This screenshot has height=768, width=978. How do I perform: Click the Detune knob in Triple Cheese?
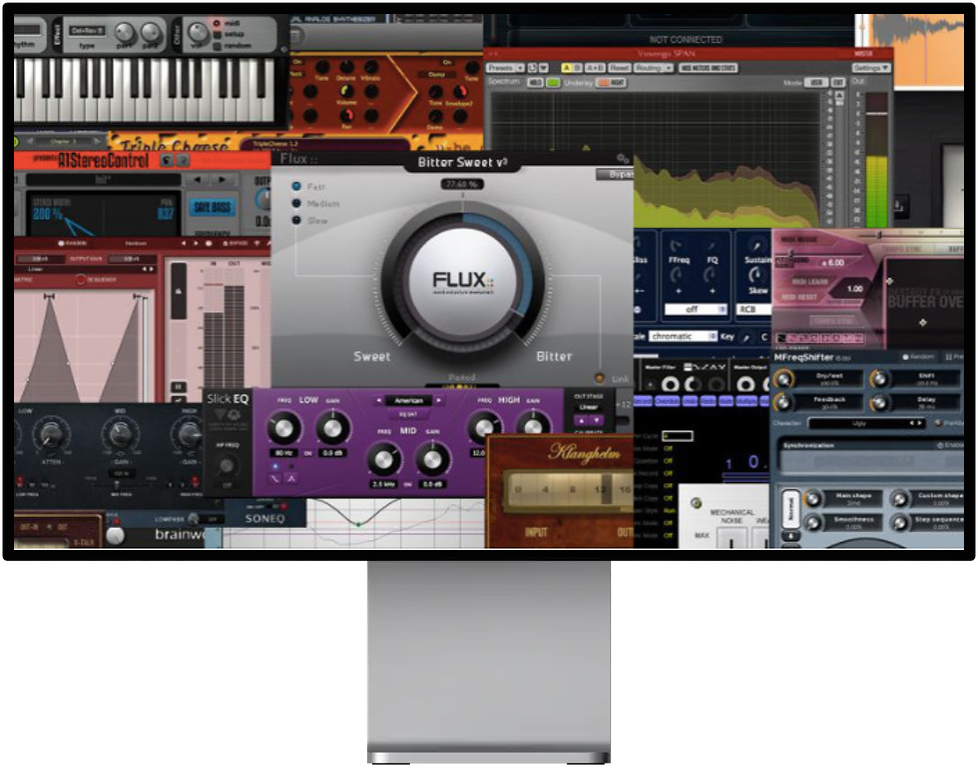346,67
